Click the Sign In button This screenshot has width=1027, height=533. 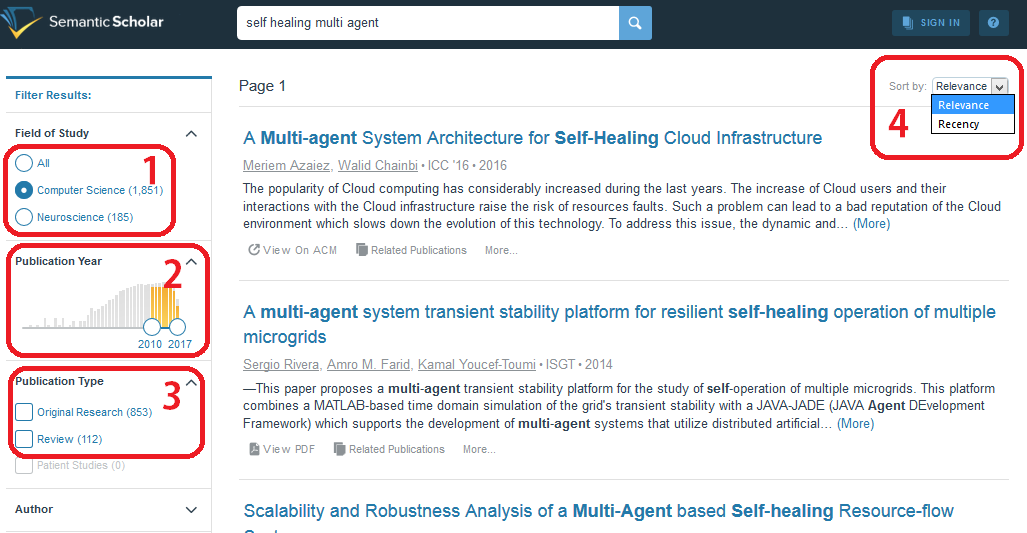930,22
